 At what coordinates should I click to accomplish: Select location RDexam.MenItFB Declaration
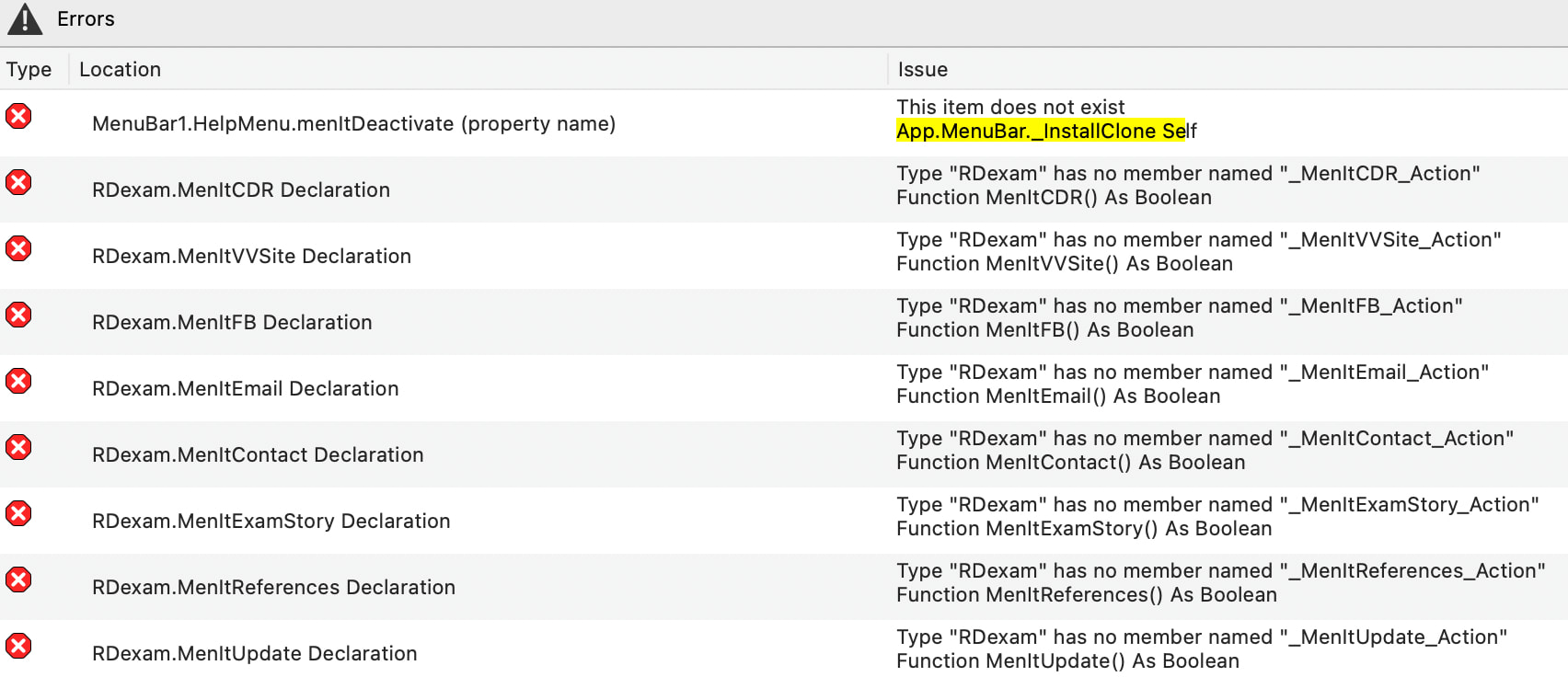coord(233,323)
